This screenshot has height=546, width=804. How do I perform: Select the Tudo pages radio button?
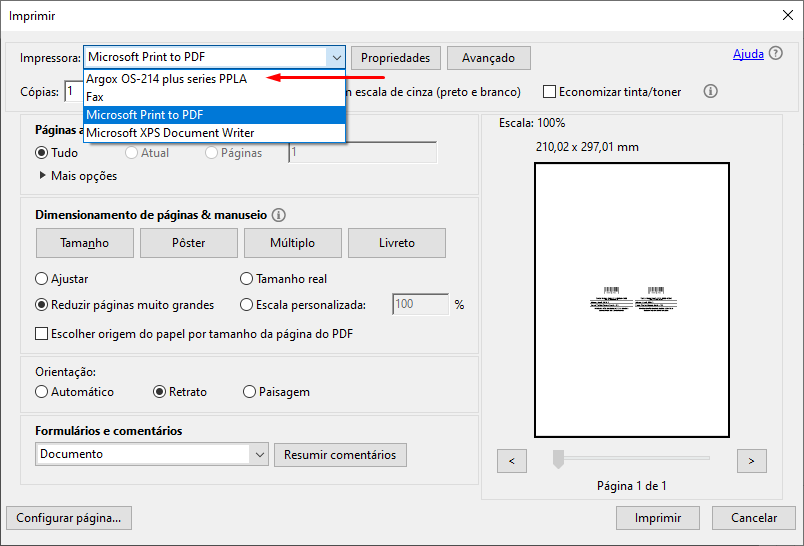pos(42,153)
